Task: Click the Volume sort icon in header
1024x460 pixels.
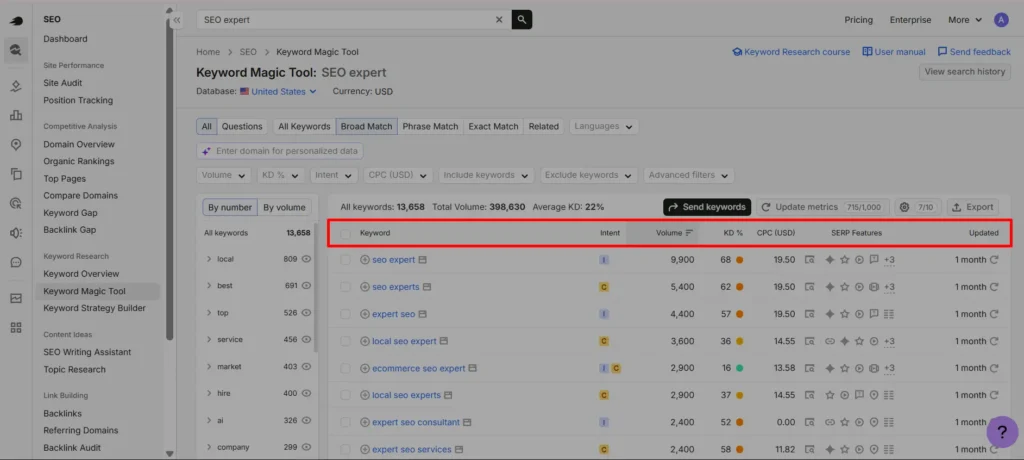Action: pos(689,233)
